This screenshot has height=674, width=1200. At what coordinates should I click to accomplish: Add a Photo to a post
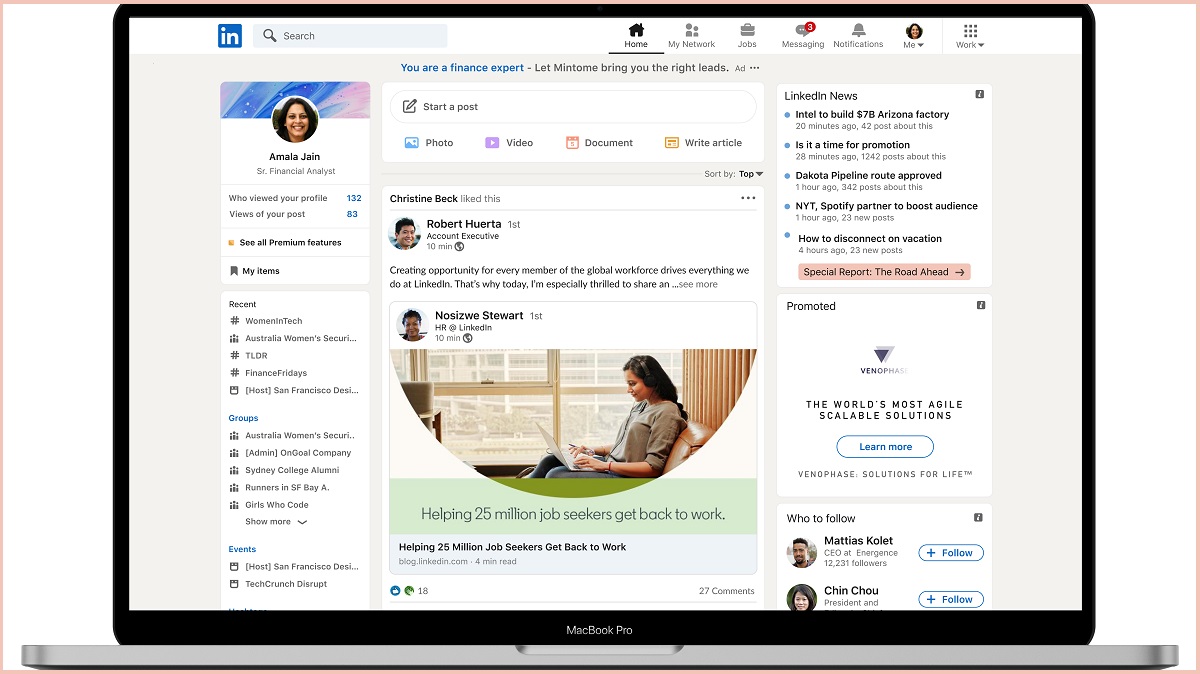pos(428,143)
